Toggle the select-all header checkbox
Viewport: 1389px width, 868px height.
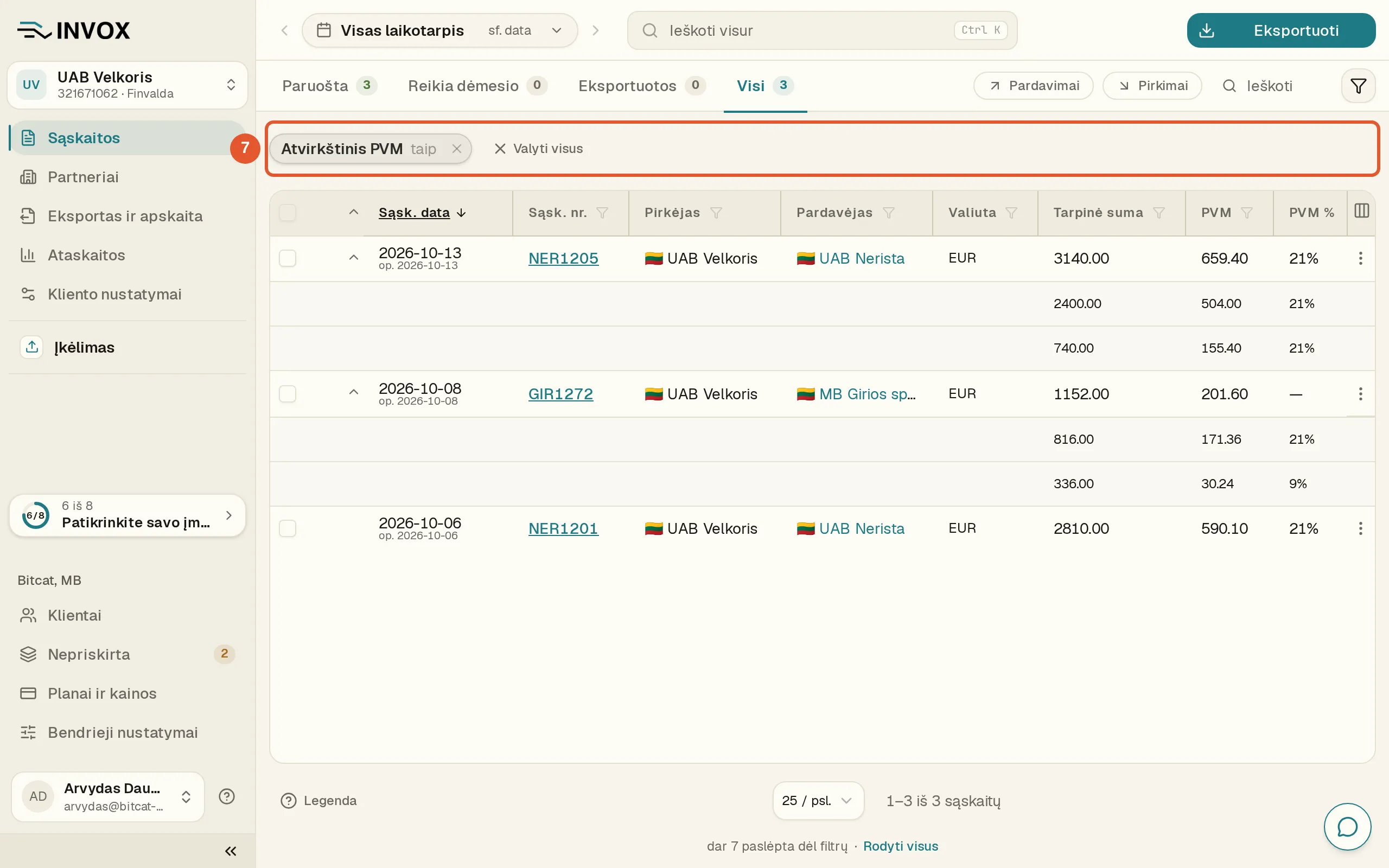pos(288,213)
